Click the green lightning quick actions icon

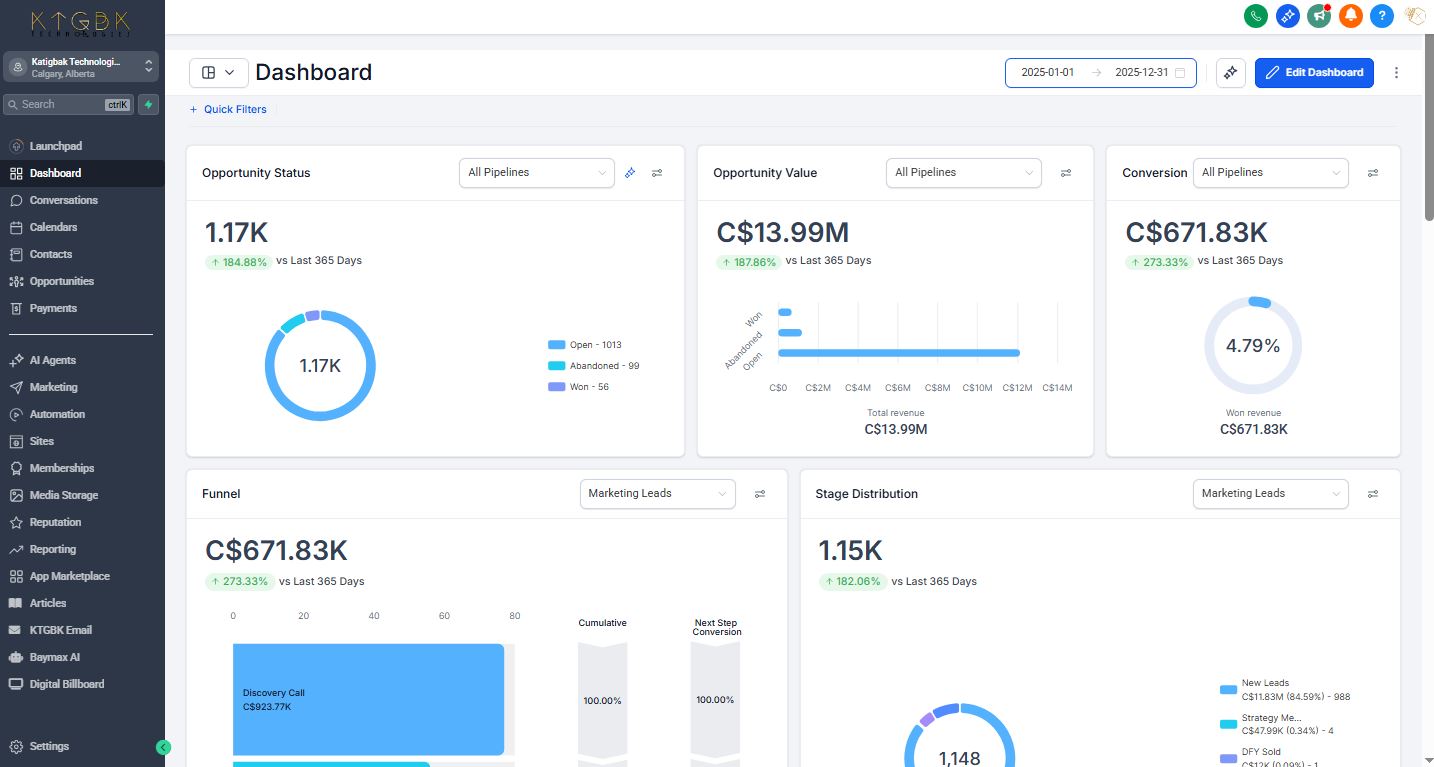(149, 104)
